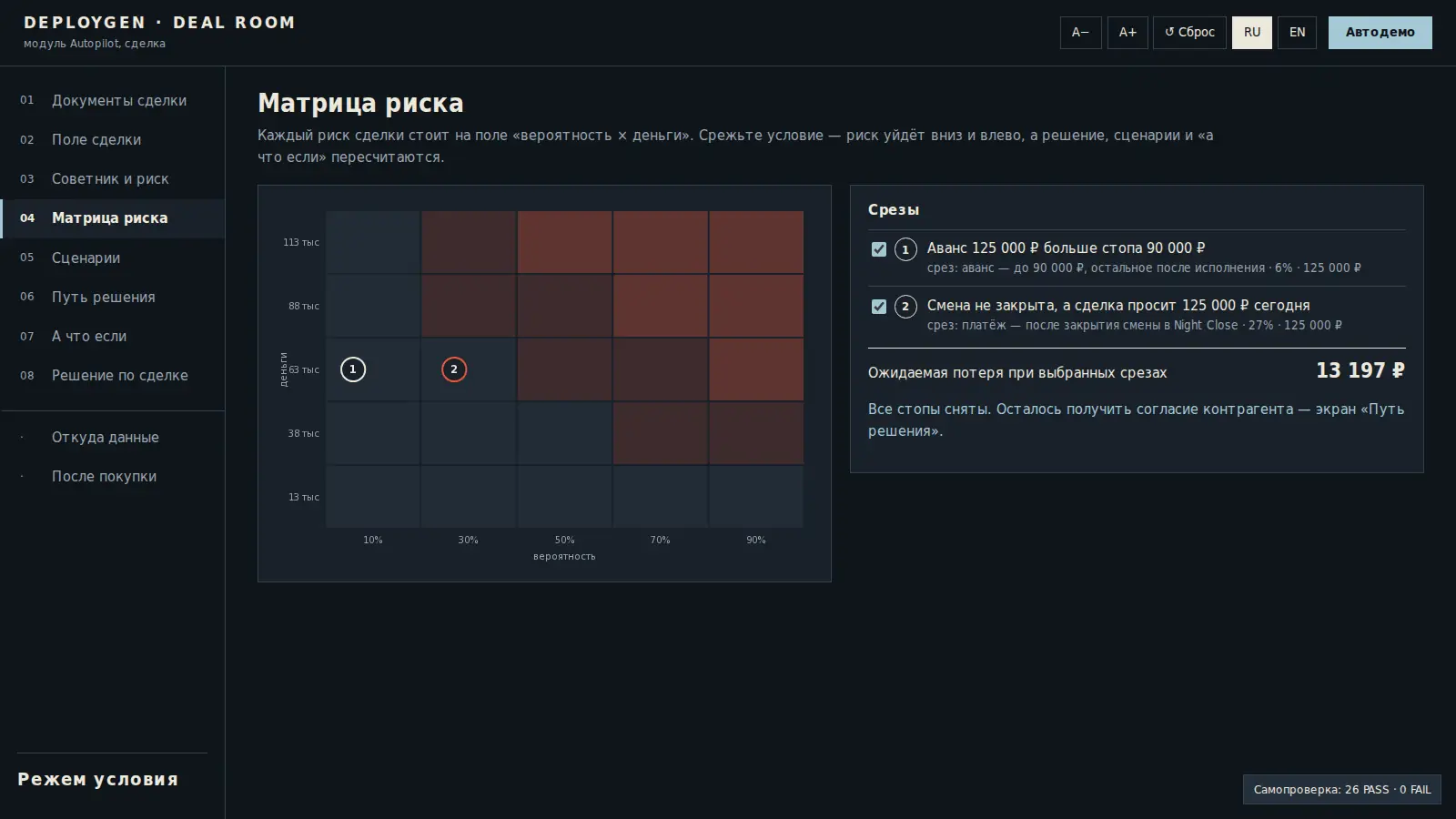The height and width of the screenshot is (819, 1456).
Task: Increase font size with A+ button
Action: [x=1127, y=33]
